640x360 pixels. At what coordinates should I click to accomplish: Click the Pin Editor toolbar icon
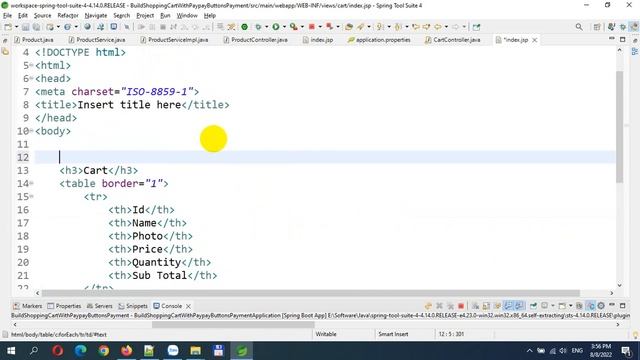click(476, 27)
